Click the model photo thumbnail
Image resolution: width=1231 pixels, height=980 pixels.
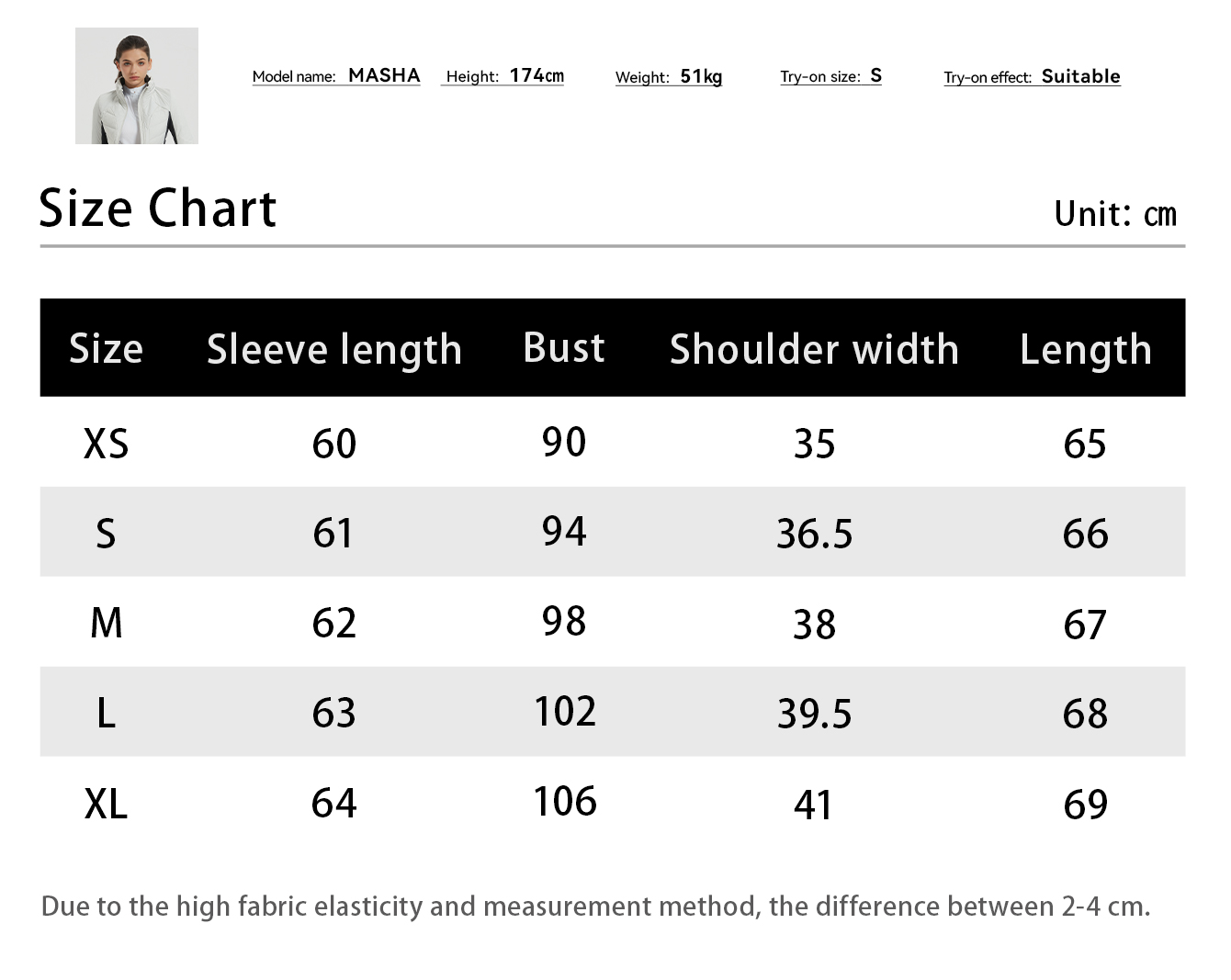pos(137,85)
